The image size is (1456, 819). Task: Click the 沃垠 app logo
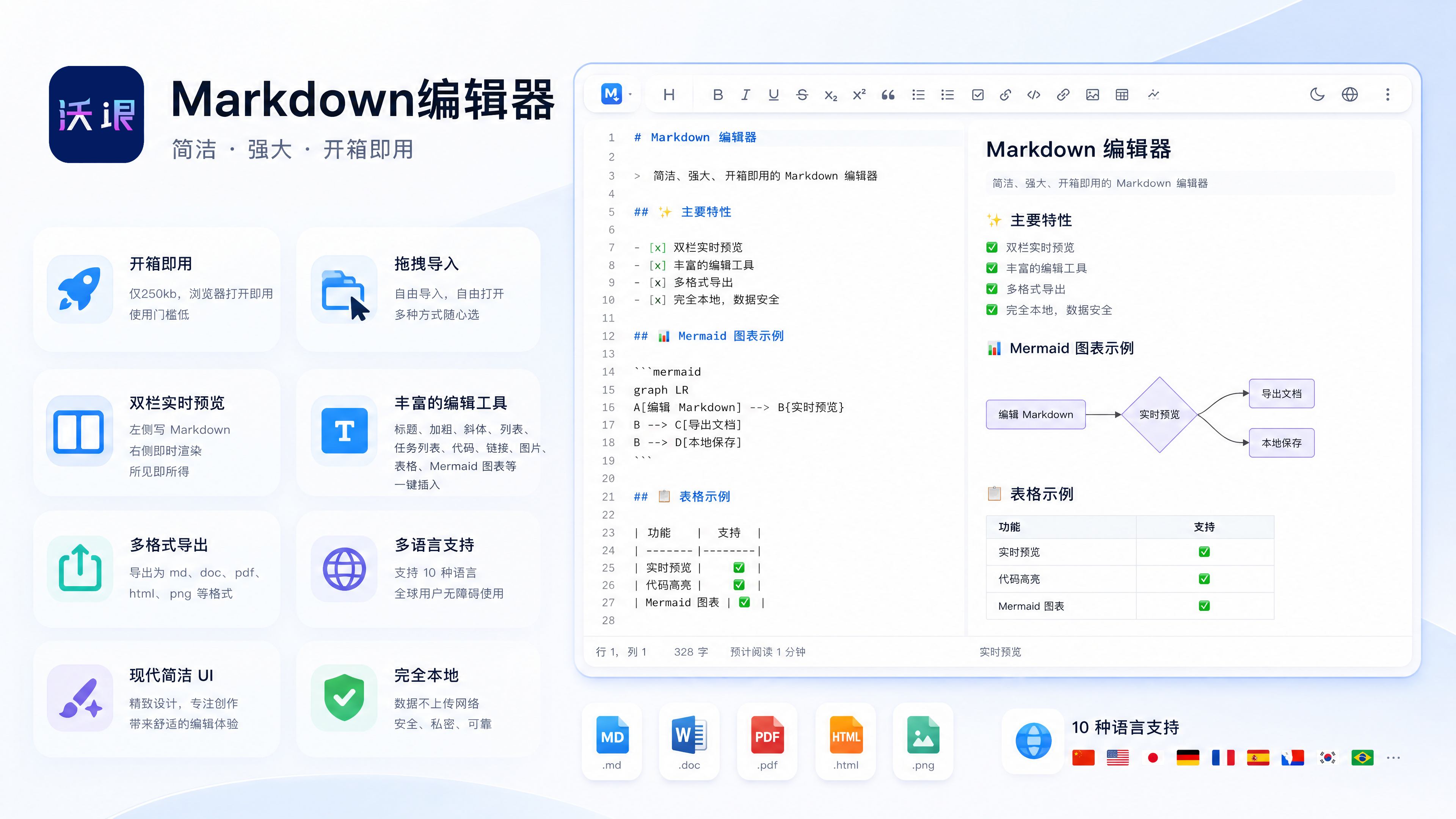[x=96, y=114]
